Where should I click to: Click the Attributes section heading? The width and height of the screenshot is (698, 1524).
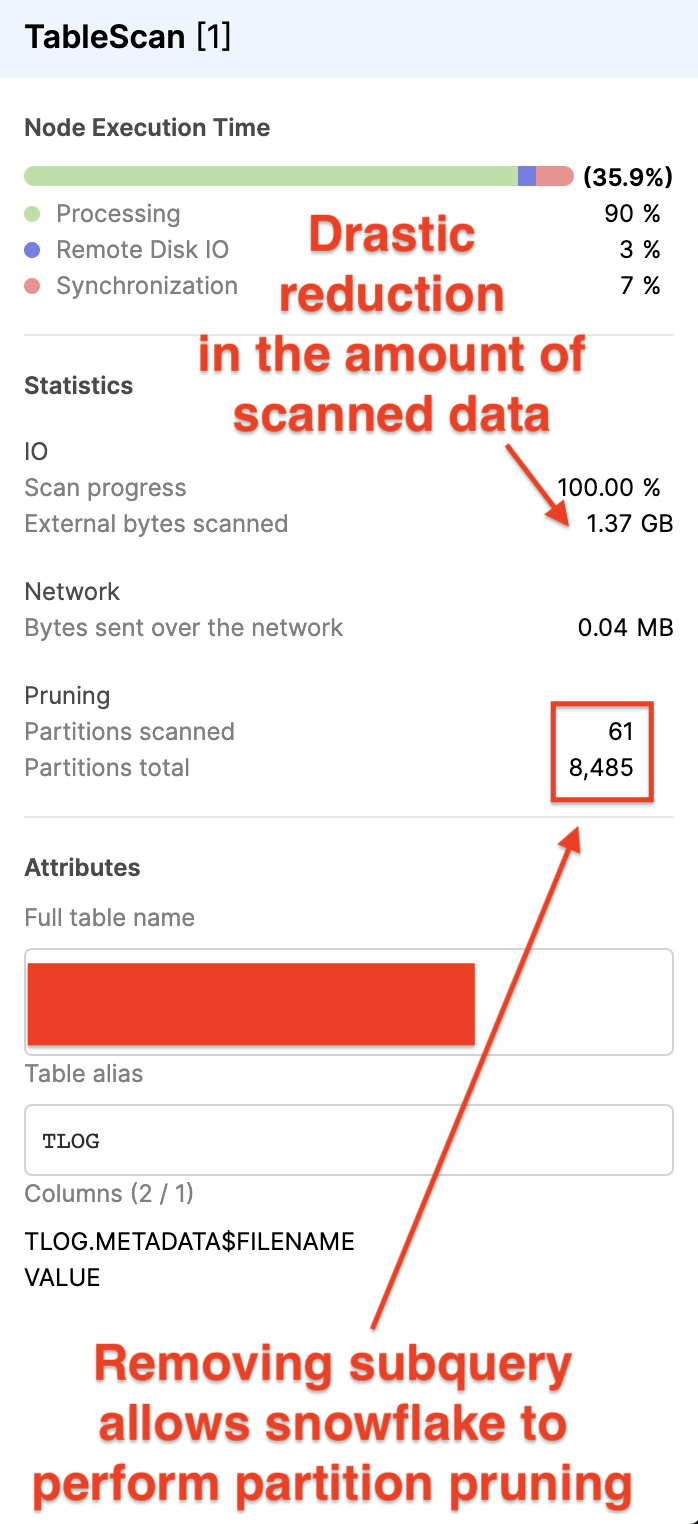[82, 868]
